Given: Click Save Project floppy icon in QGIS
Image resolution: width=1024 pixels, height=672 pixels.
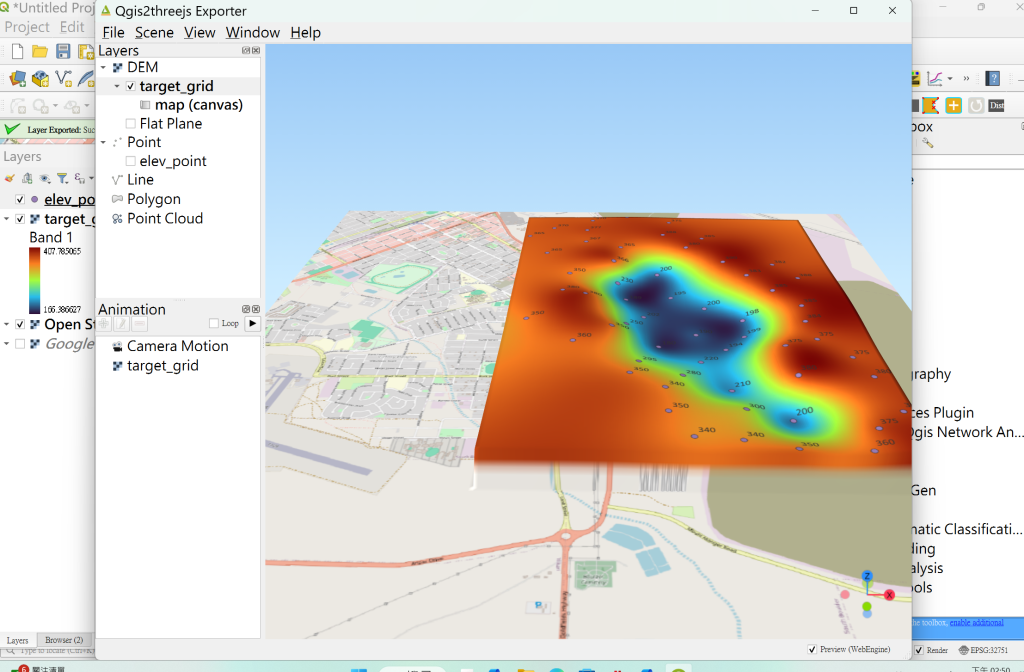Looking at the screenshot, I should (x=63, y=52).
